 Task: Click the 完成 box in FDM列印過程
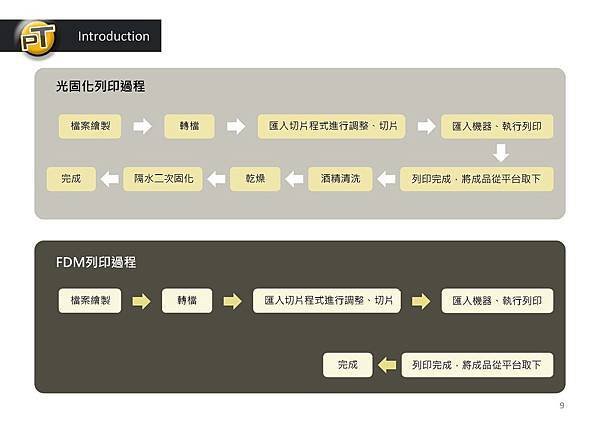(x=347, y=365)
